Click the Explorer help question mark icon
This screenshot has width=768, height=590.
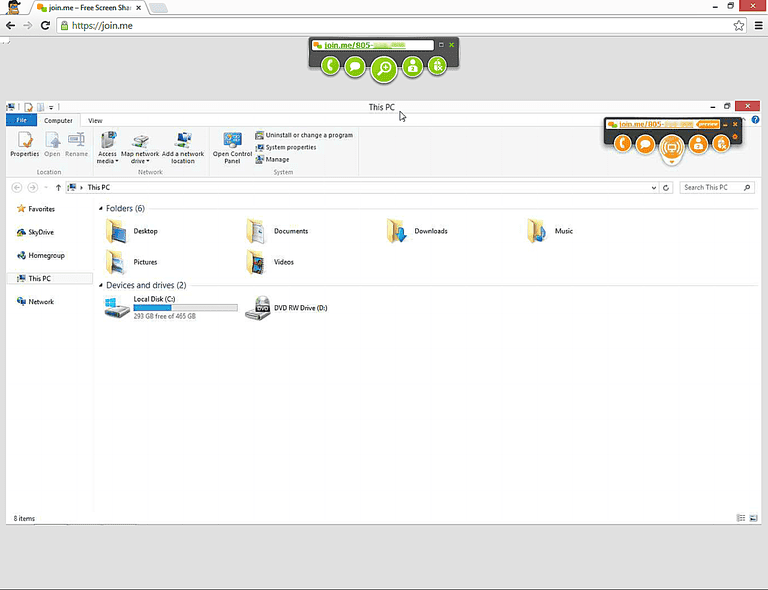point(755,120)
